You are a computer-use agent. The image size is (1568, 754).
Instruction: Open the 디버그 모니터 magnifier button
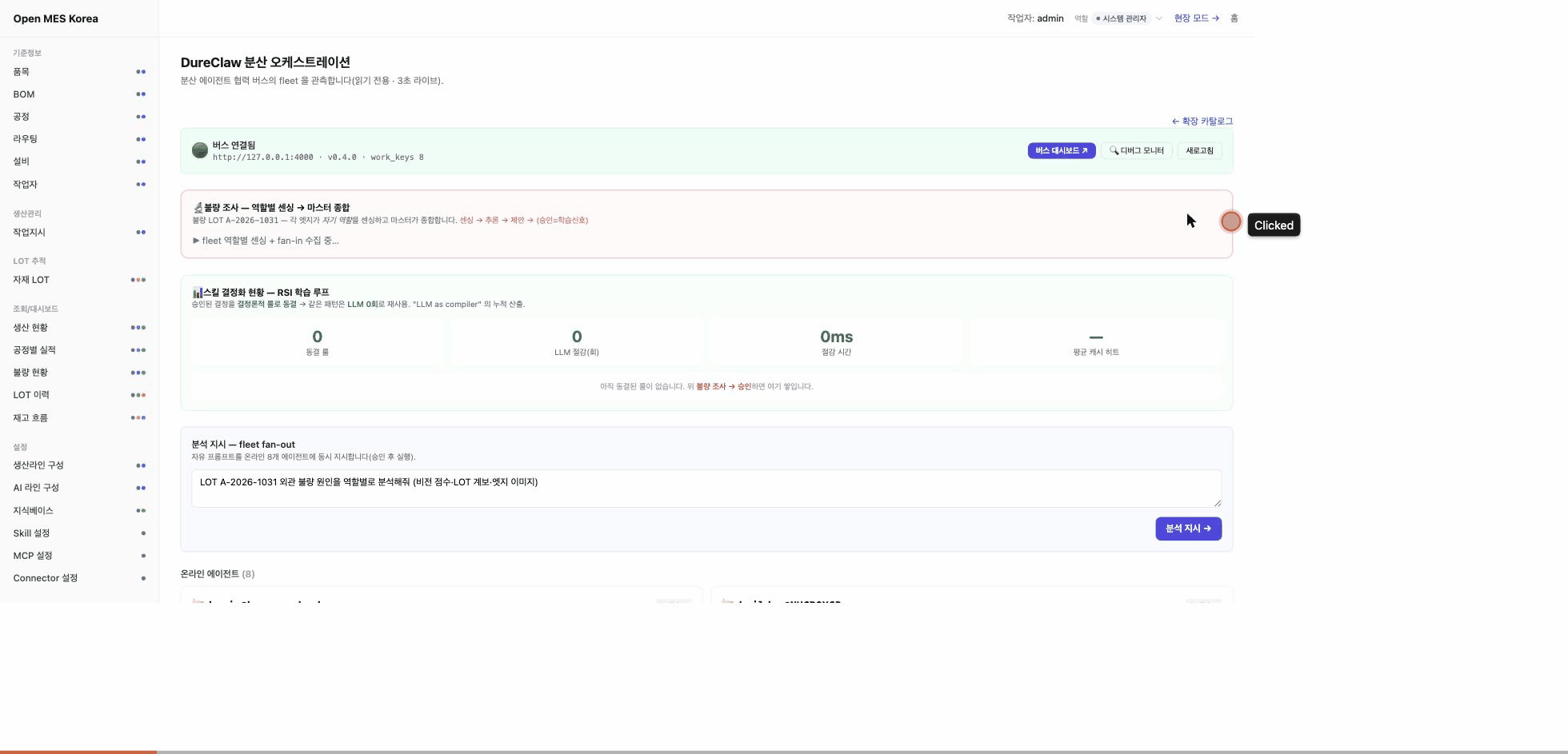[x=1136, y=150]
